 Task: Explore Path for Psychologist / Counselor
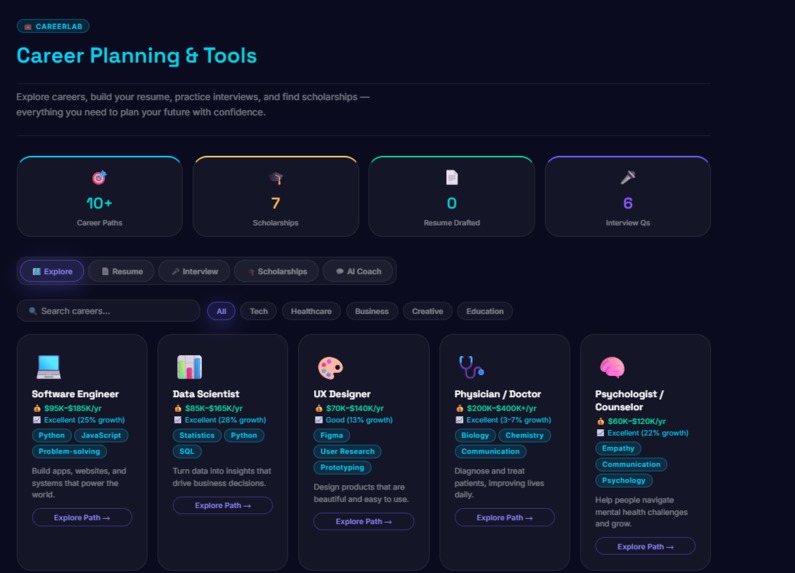click(645, 547)
